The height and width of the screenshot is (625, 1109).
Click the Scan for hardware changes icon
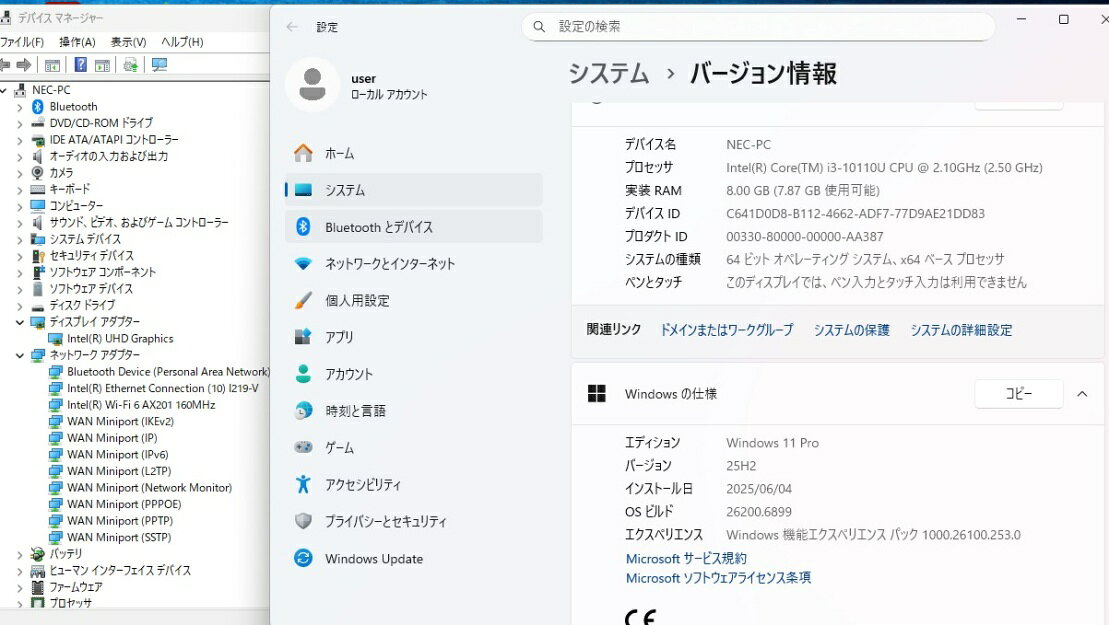[159, 65]
